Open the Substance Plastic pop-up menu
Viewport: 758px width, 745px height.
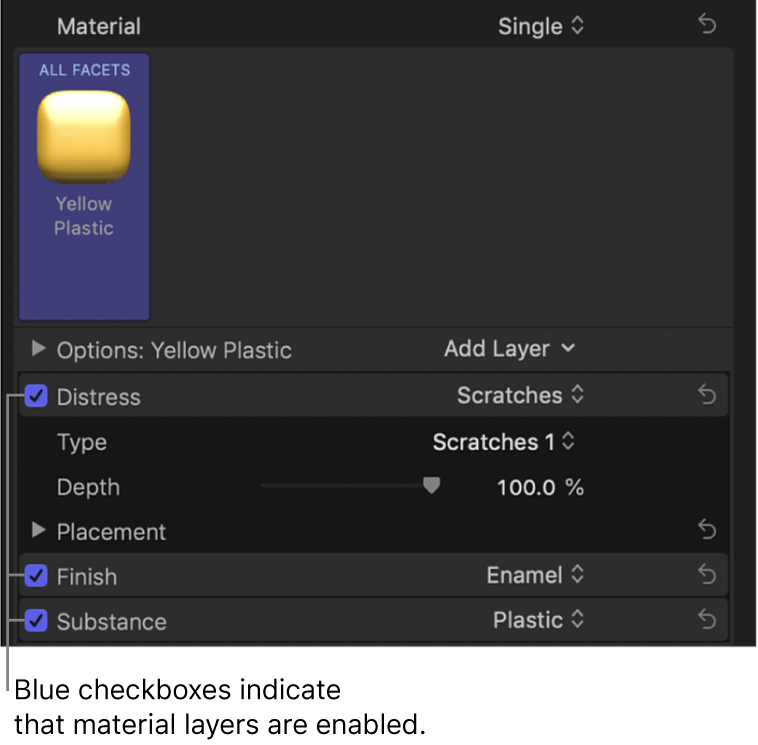[538, 620]
